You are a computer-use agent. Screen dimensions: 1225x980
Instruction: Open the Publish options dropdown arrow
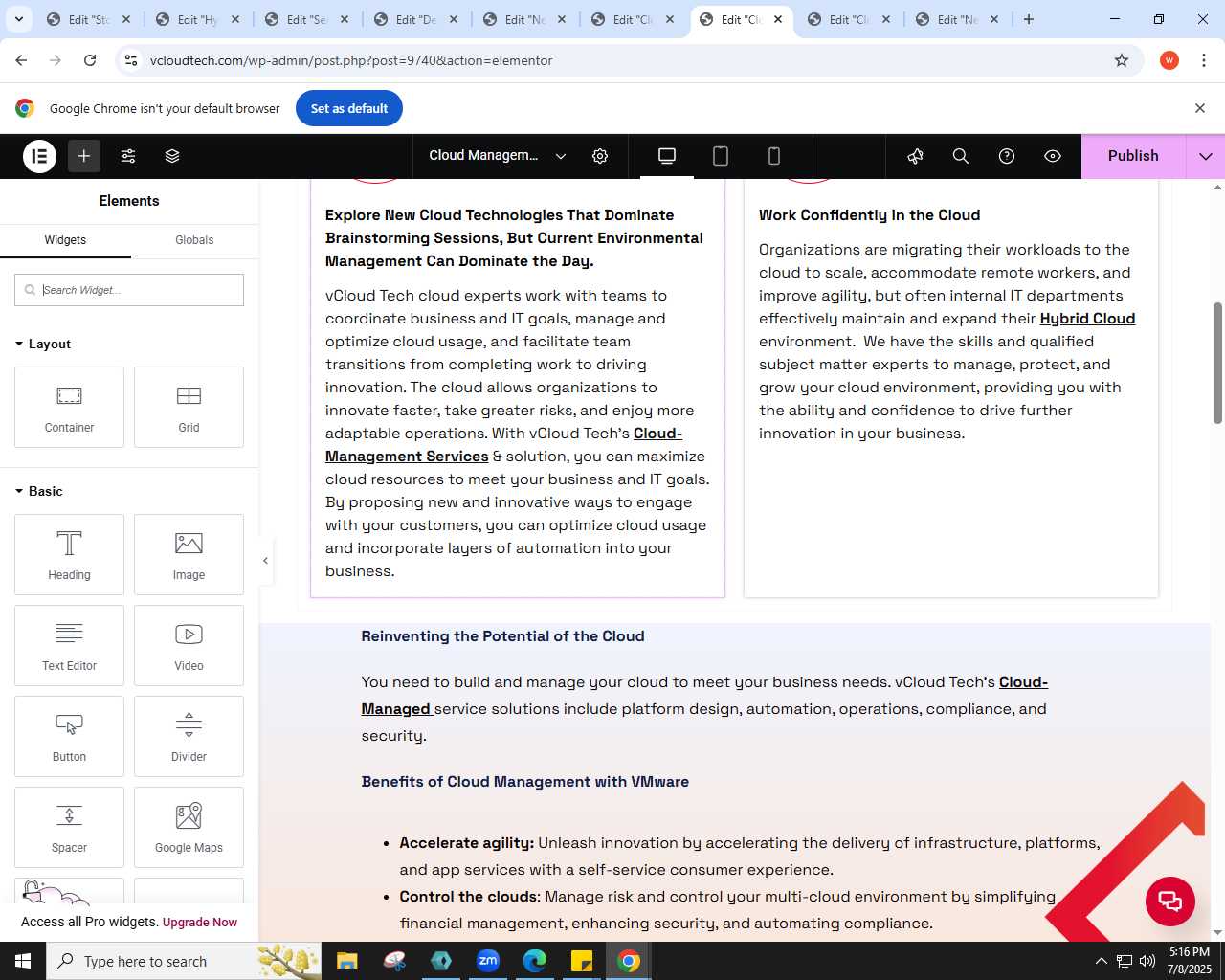click(x=1206, y=156)
